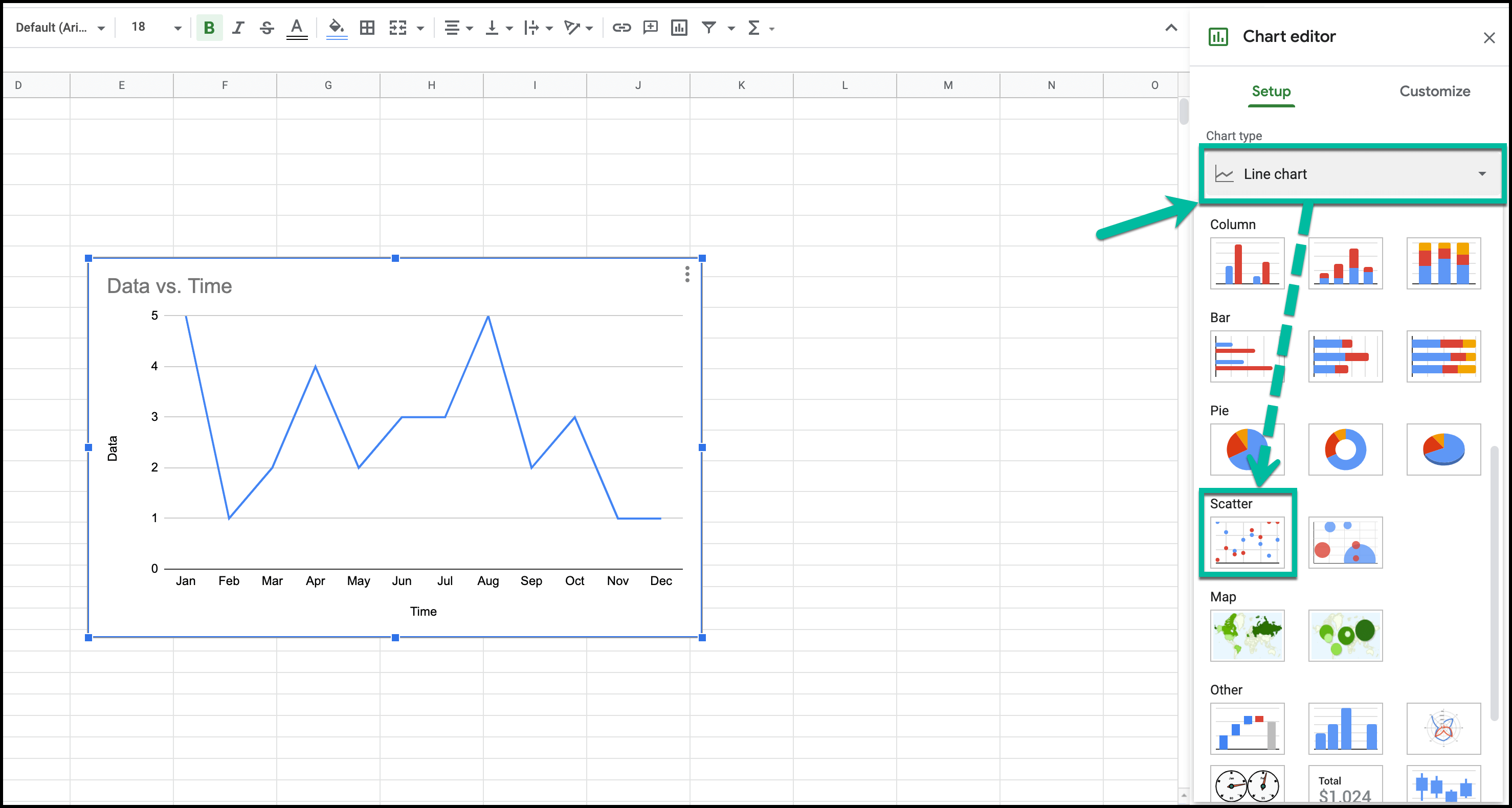Image resolution: width=1512 pixels, height=808 pixels.
Task: Toggle bold formatting button
Action: click(x=209, y=28)
